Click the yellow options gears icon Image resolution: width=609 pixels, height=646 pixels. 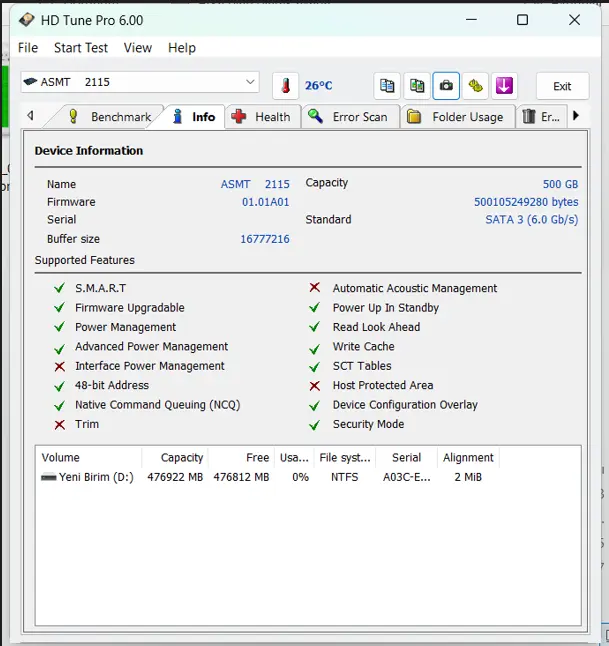pyautogui.click(x=475, y=86)
